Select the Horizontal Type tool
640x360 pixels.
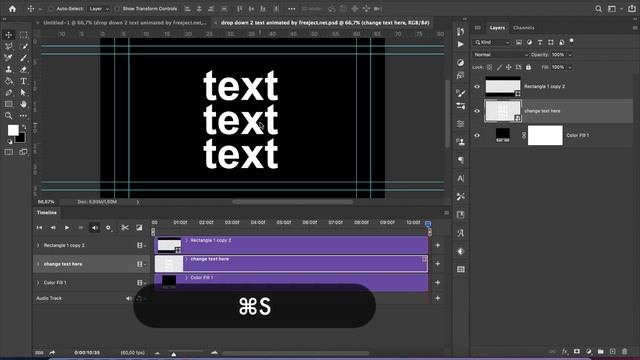23,81
